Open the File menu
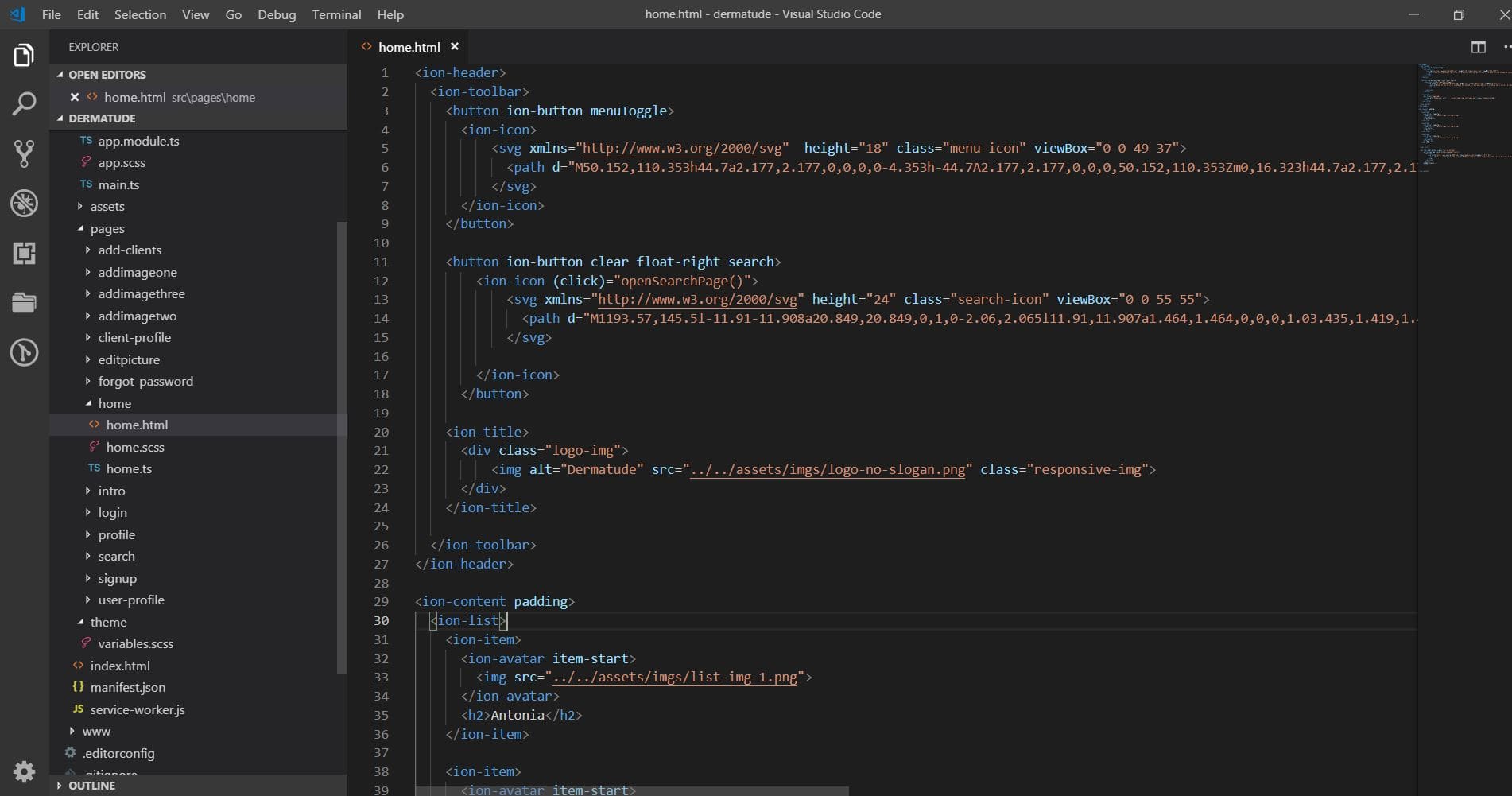 (51, 14)
